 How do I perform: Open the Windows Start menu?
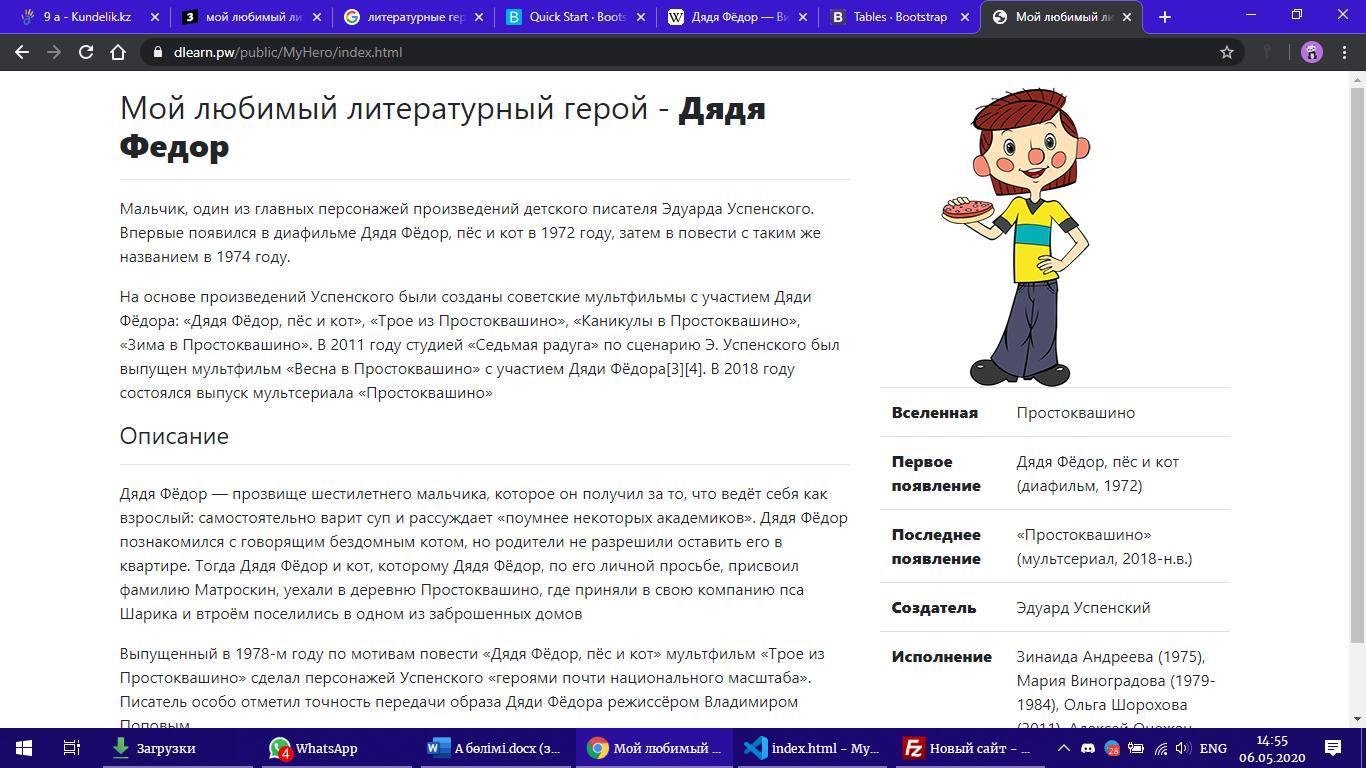click(x=24, y=748)
